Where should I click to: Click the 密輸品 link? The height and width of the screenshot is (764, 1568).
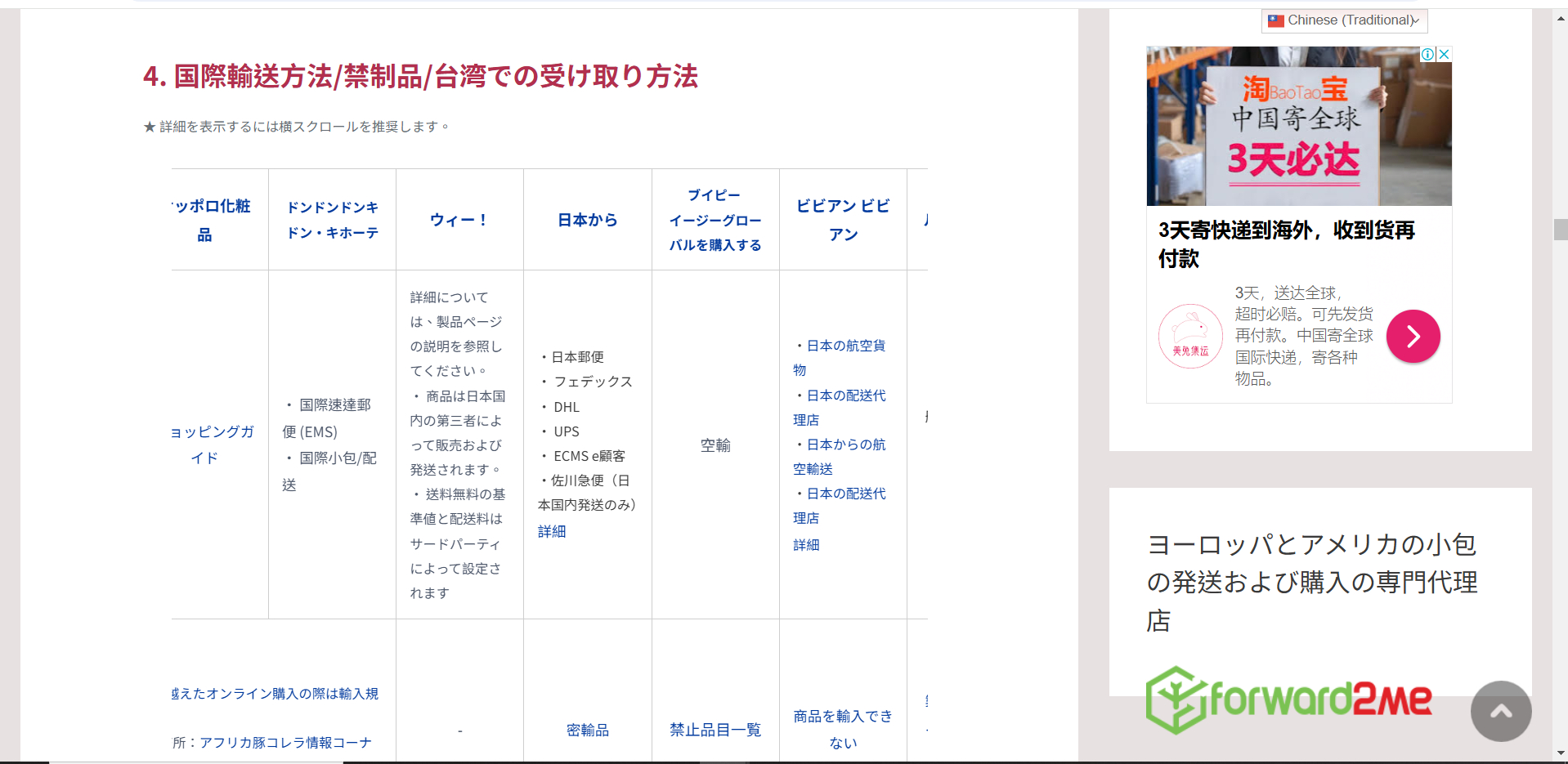(586, 730)
